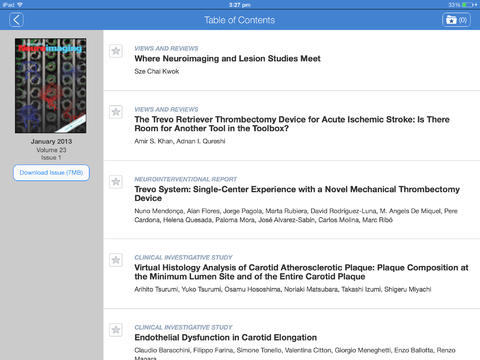Open Where Neuroimaging and Lesion Studies Meet

pos(227,59)
